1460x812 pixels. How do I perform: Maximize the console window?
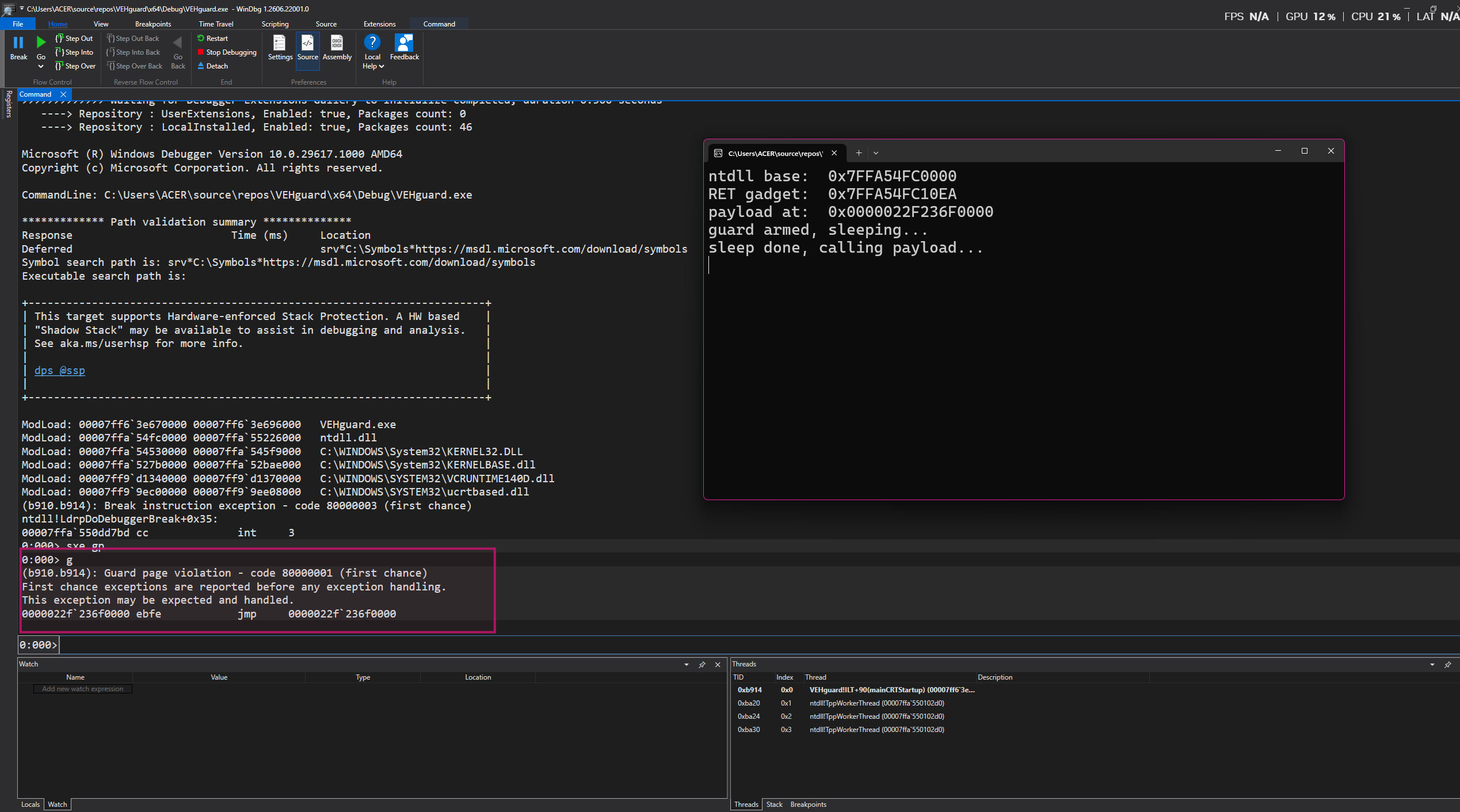point(1304,151)
